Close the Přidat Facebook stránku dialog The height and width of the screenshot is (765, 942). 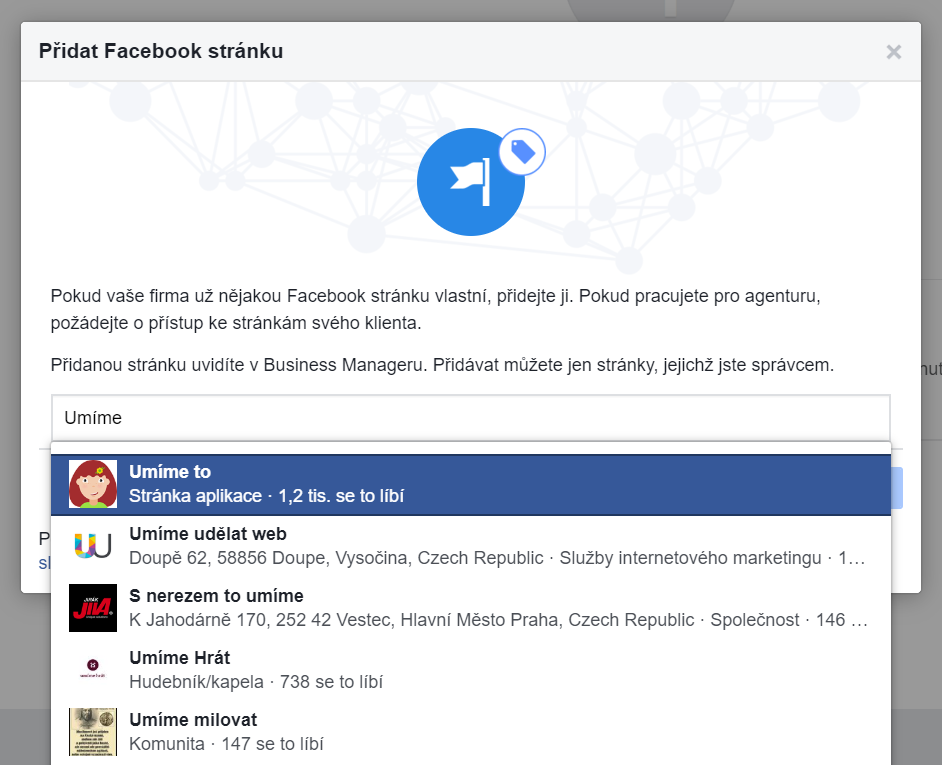(x=893, y=52)
